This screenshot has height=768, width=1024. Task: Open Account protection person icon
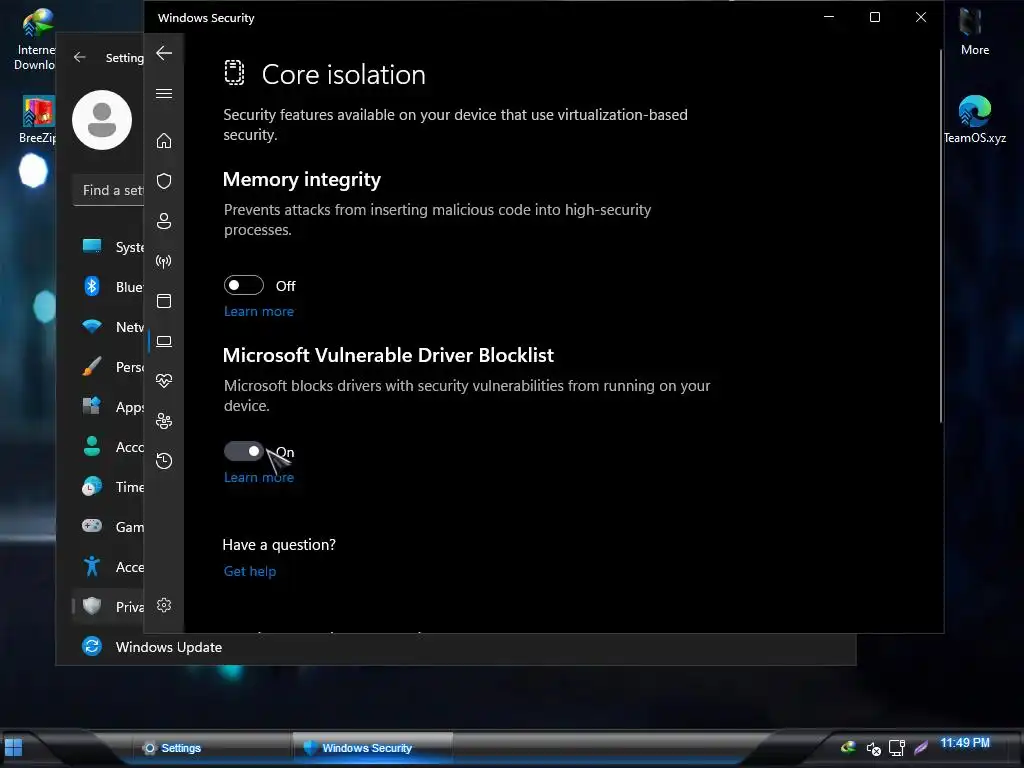pos(164,221)
